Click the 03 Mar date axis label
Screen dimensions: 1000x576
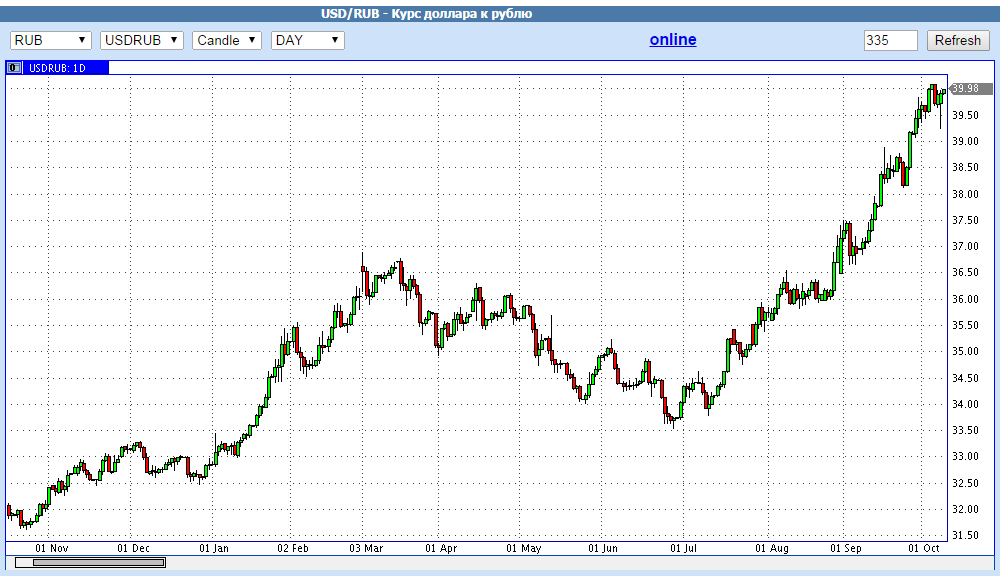click(366, 548)
